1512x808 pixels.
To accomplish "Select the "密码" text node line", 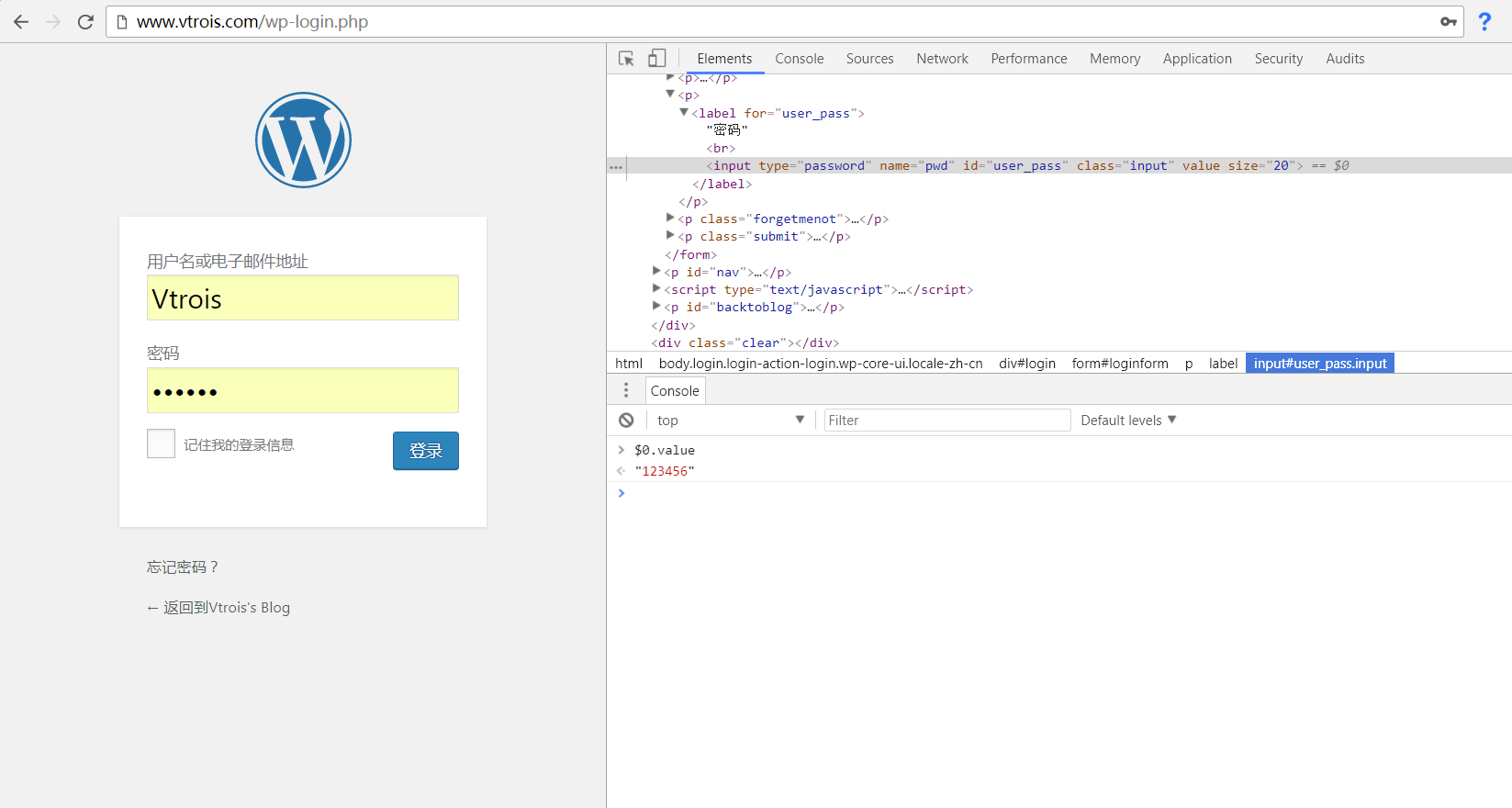I will (x=727, y=130).
